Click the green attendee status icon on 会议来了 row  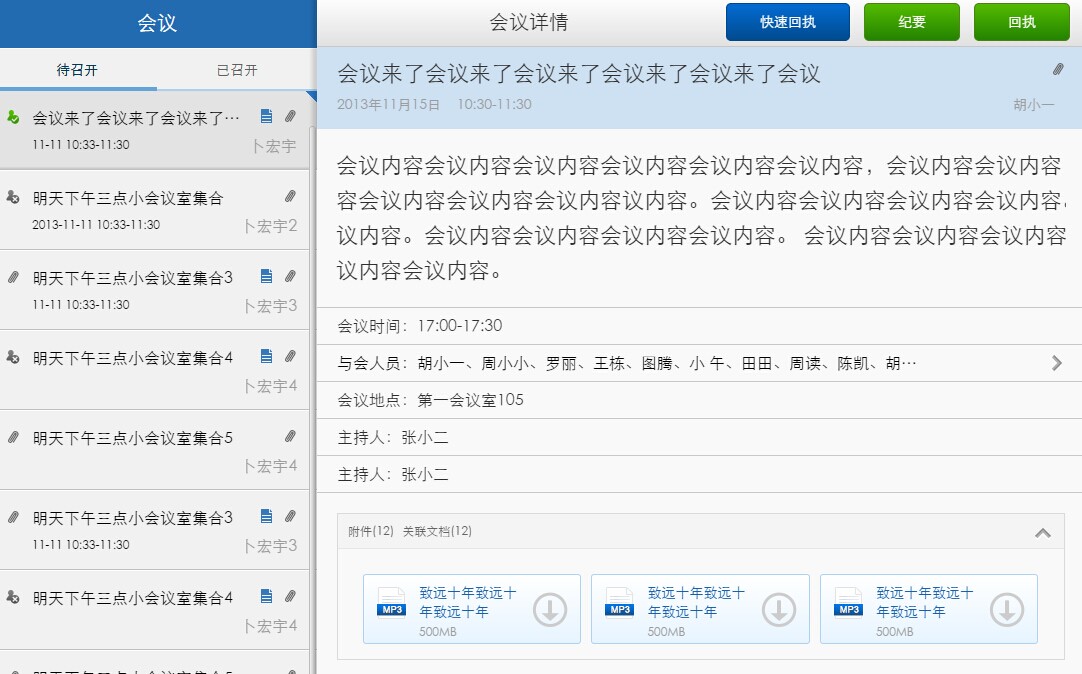click(13, 118)
